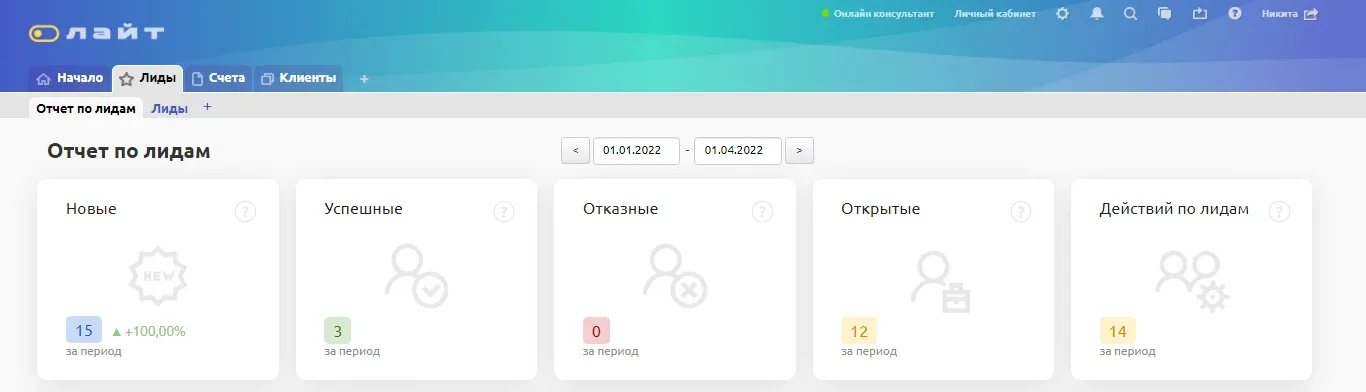Show help for Новые card
The image size is (1366, 392).
click(x=245, y=211)
